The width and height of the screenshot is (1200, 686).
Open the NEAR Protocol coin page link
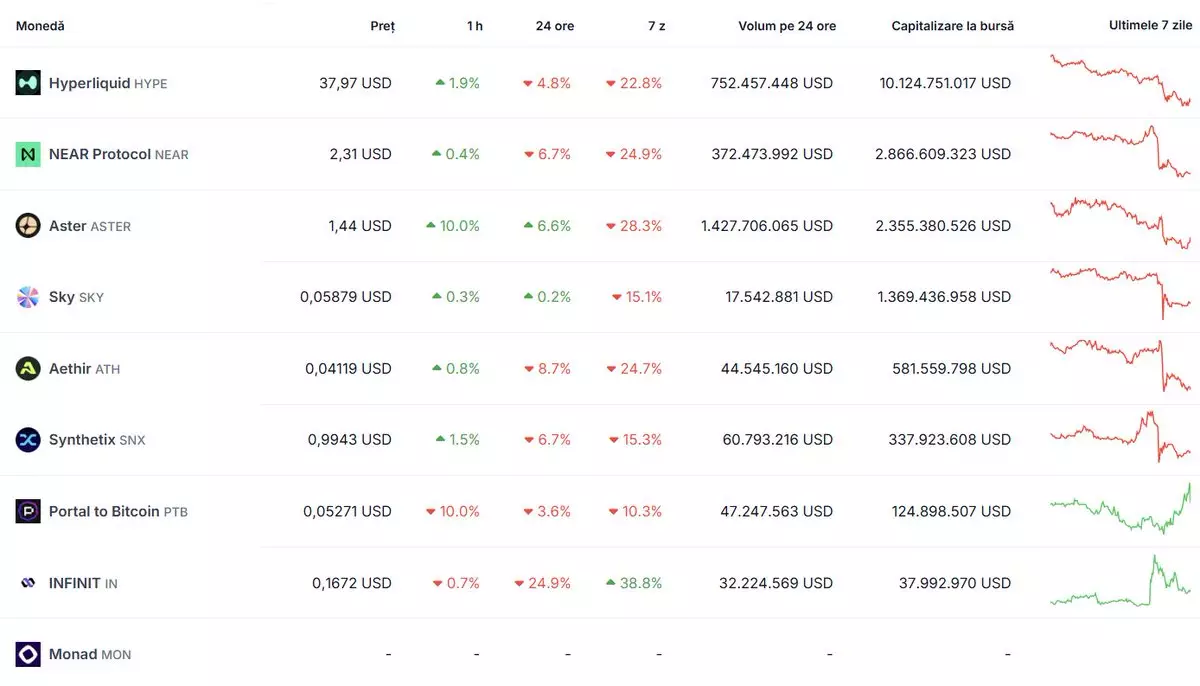click(118, 155)
